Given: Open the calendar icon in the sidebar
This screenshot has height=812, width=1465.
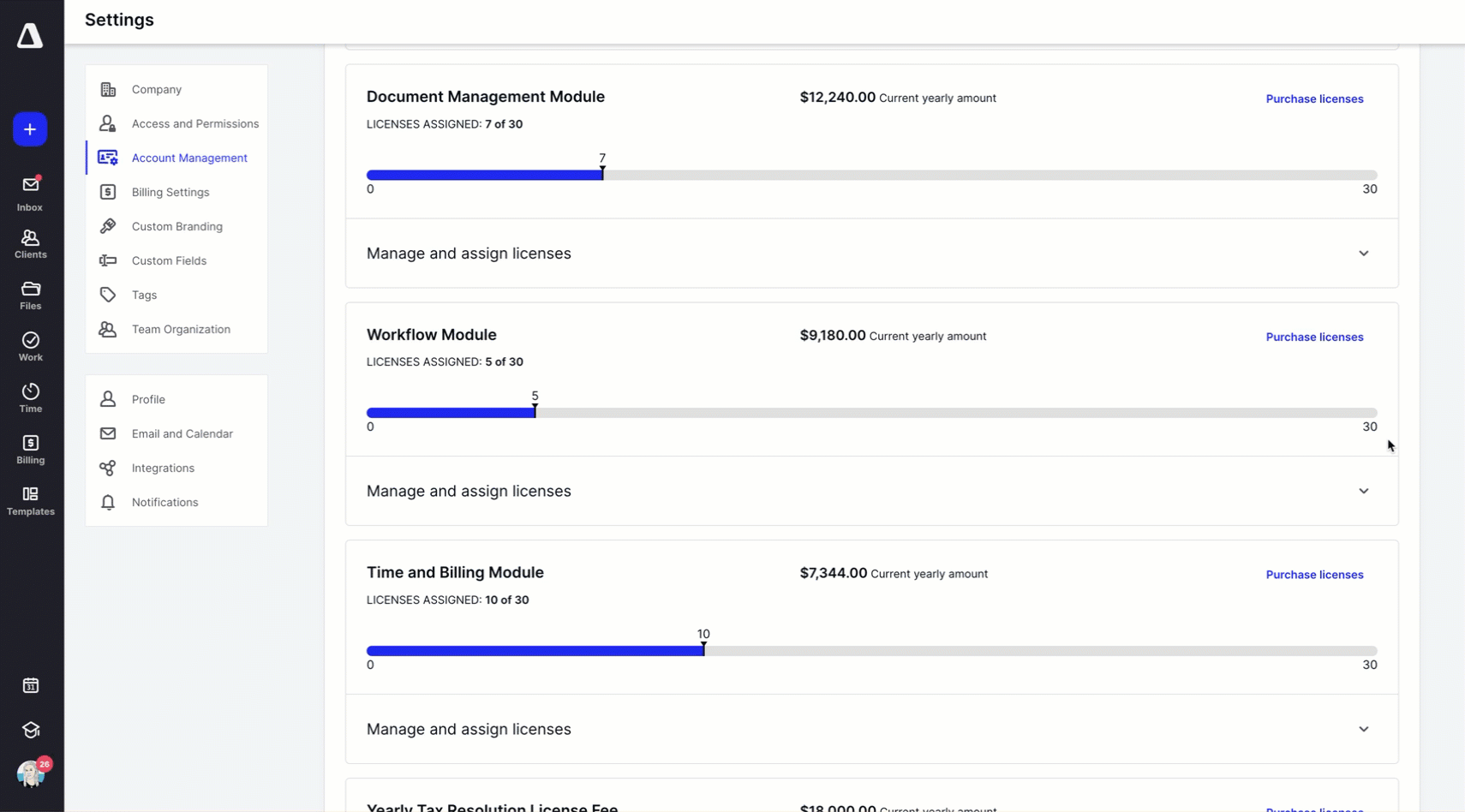Looking at the screenshot, I should (x=31, y=685).
